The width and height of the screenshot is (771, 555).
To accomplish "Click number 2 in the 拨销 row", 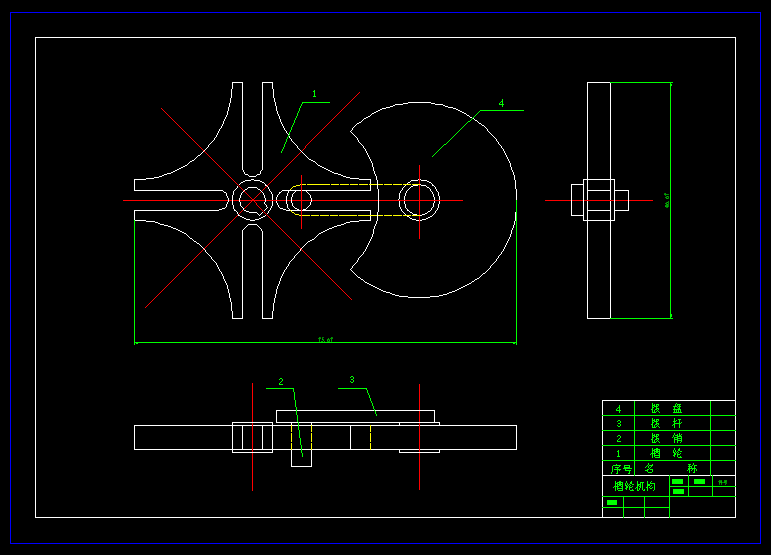I will click(x=619, y=438).
